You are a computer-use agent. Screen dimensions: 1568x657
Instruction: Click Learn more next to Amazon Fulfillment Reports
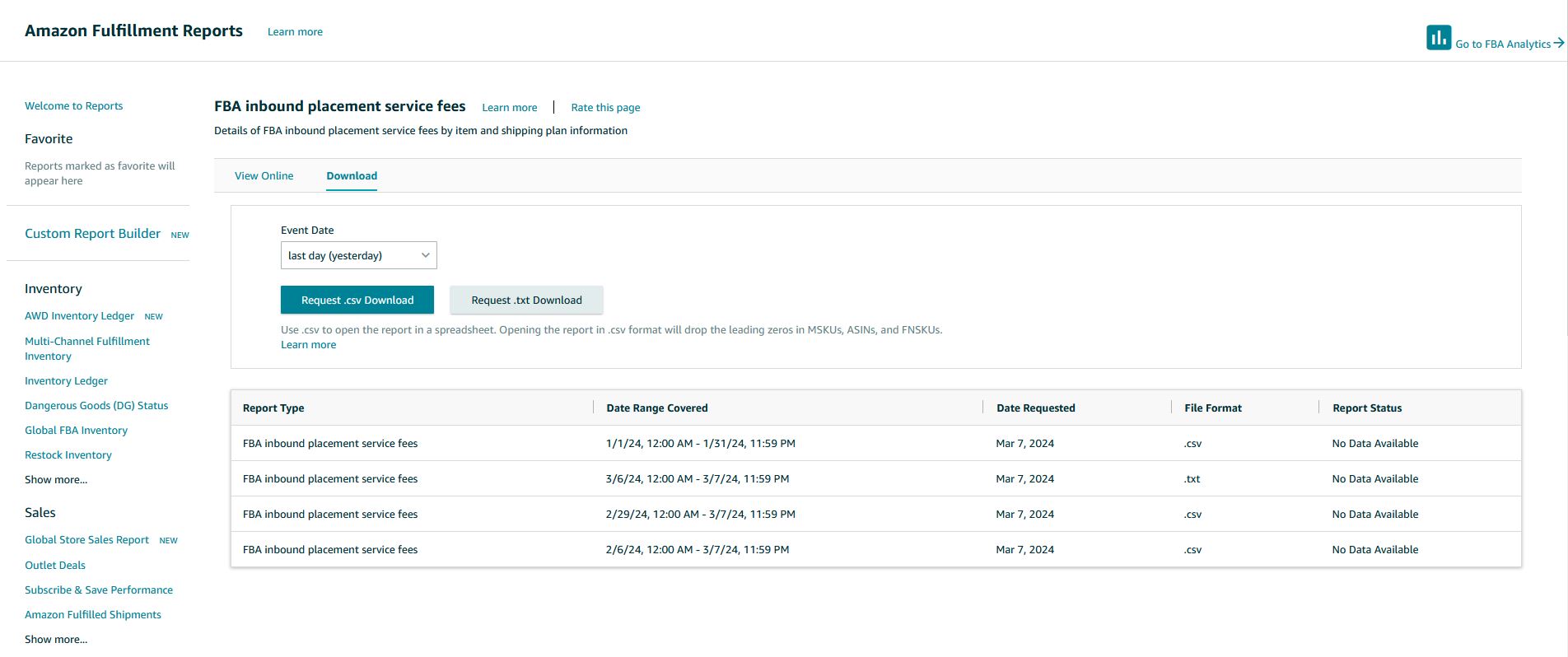[x=295, y=32]
